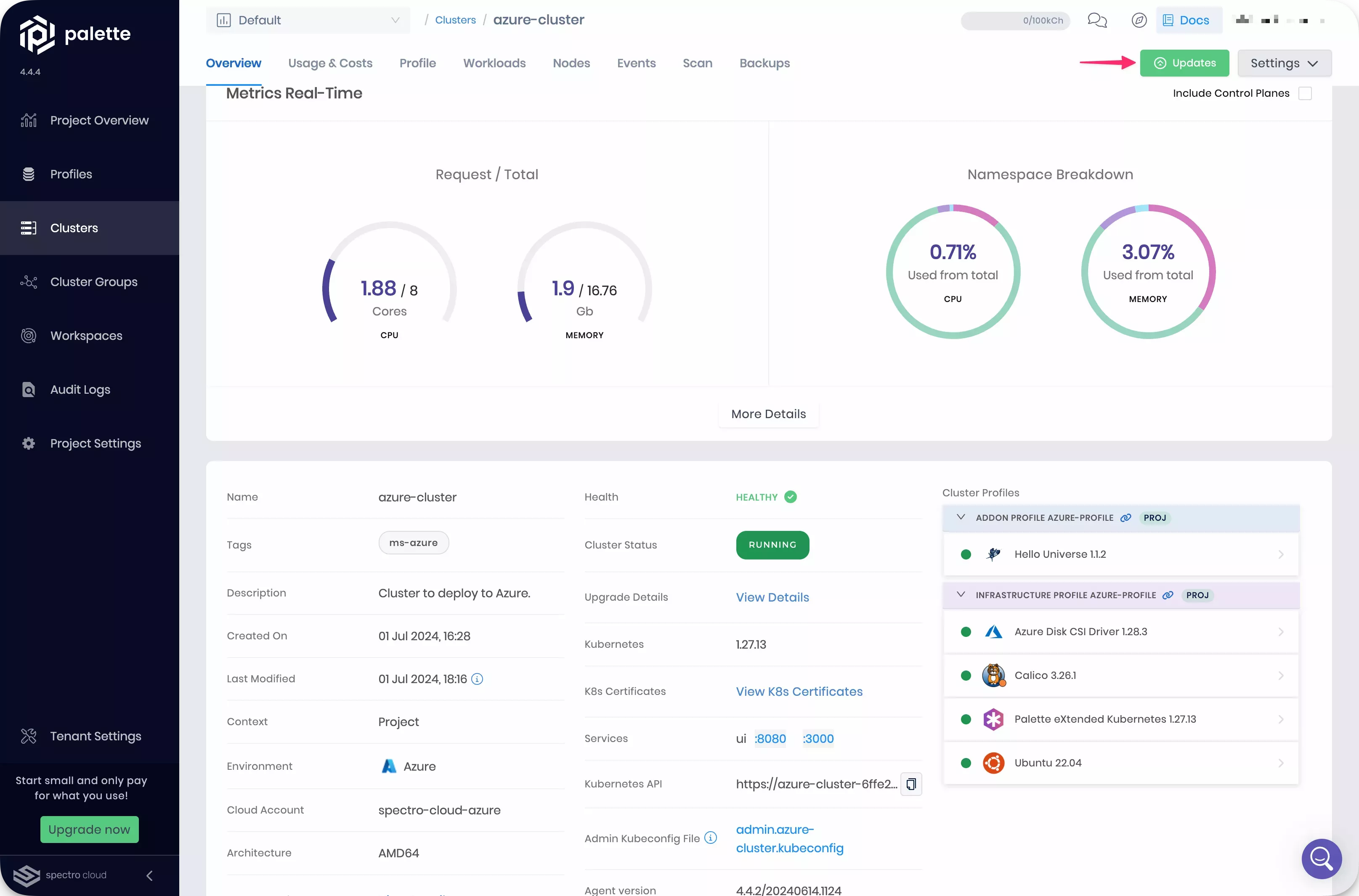Expand Hello Universe 1.1.2 row chevron

click(1281, 554)
